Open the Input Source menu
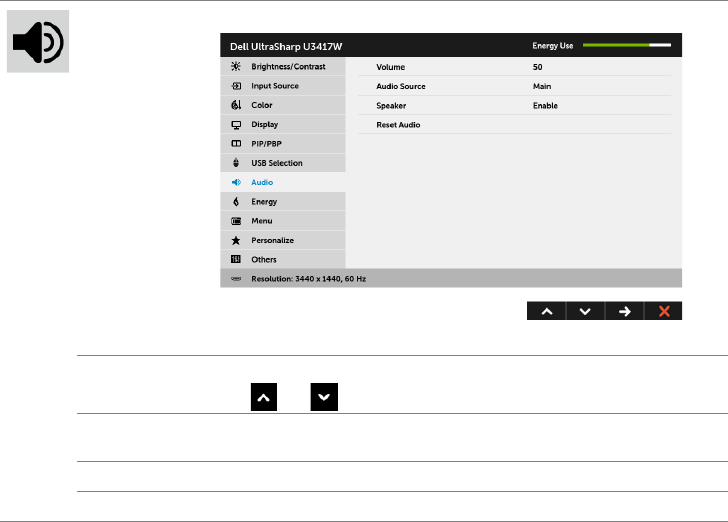728x522 pixels. click(x=283, y=86)
